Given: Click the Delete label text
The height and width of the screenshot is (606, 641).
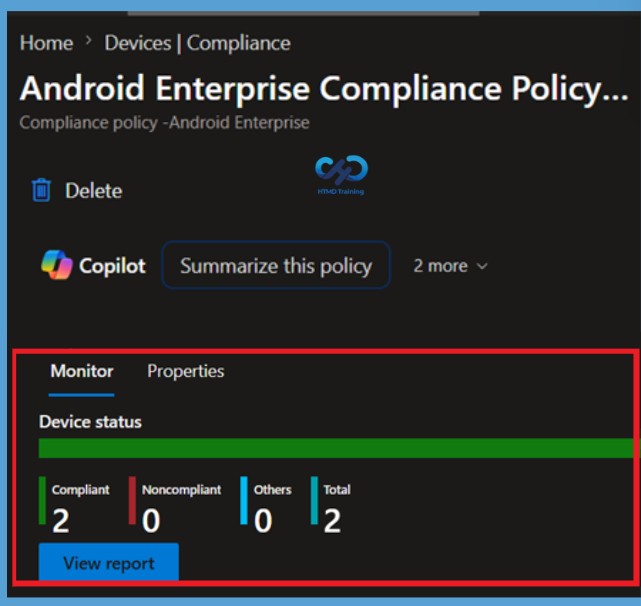Looking at the screenshot, I should pyautogui.click(x=94, y=191).
